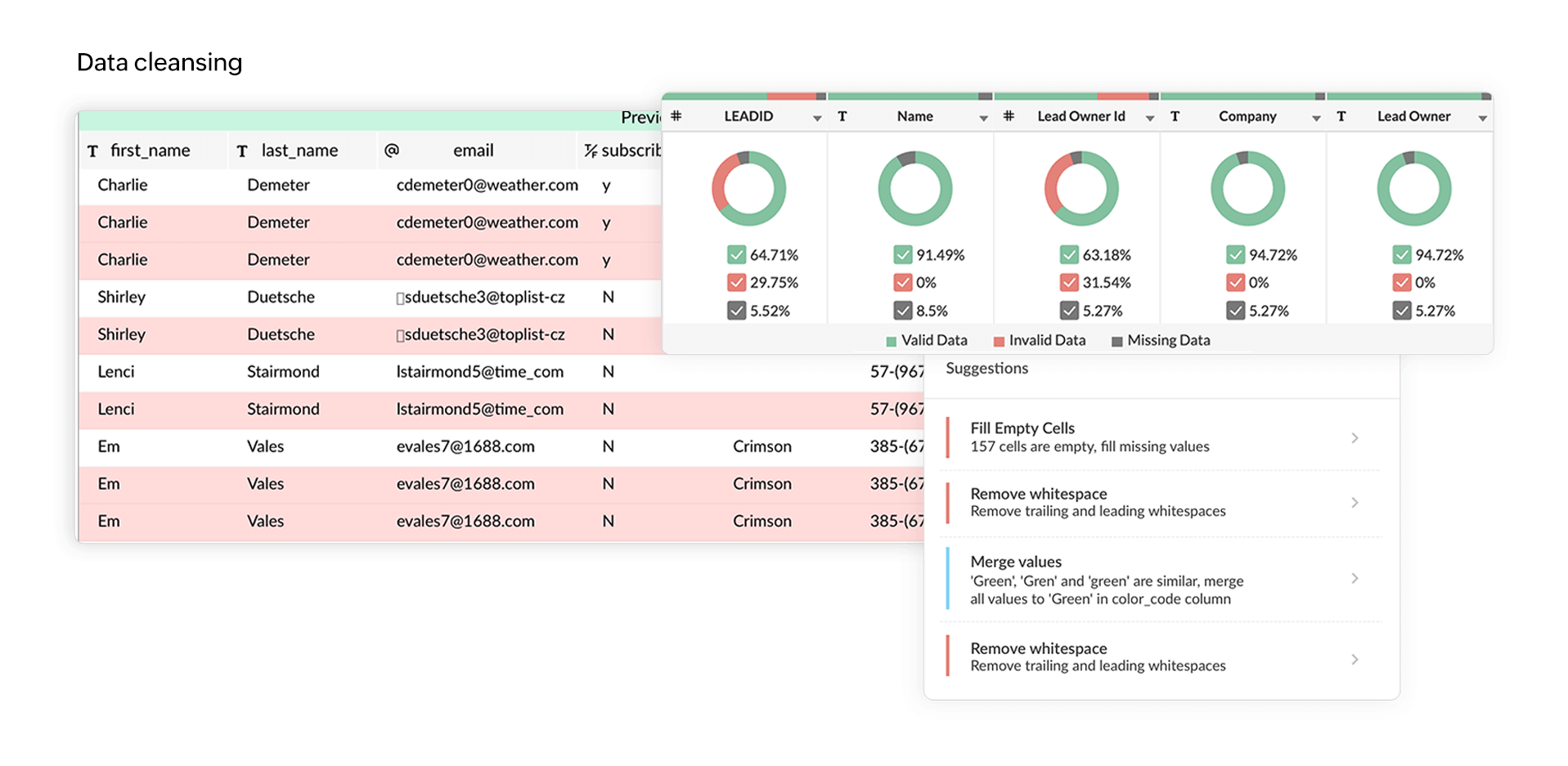This screenshot has height=766, width=1568.
Task: Click the Data cleansing heading
Action: tap(159, 63)
